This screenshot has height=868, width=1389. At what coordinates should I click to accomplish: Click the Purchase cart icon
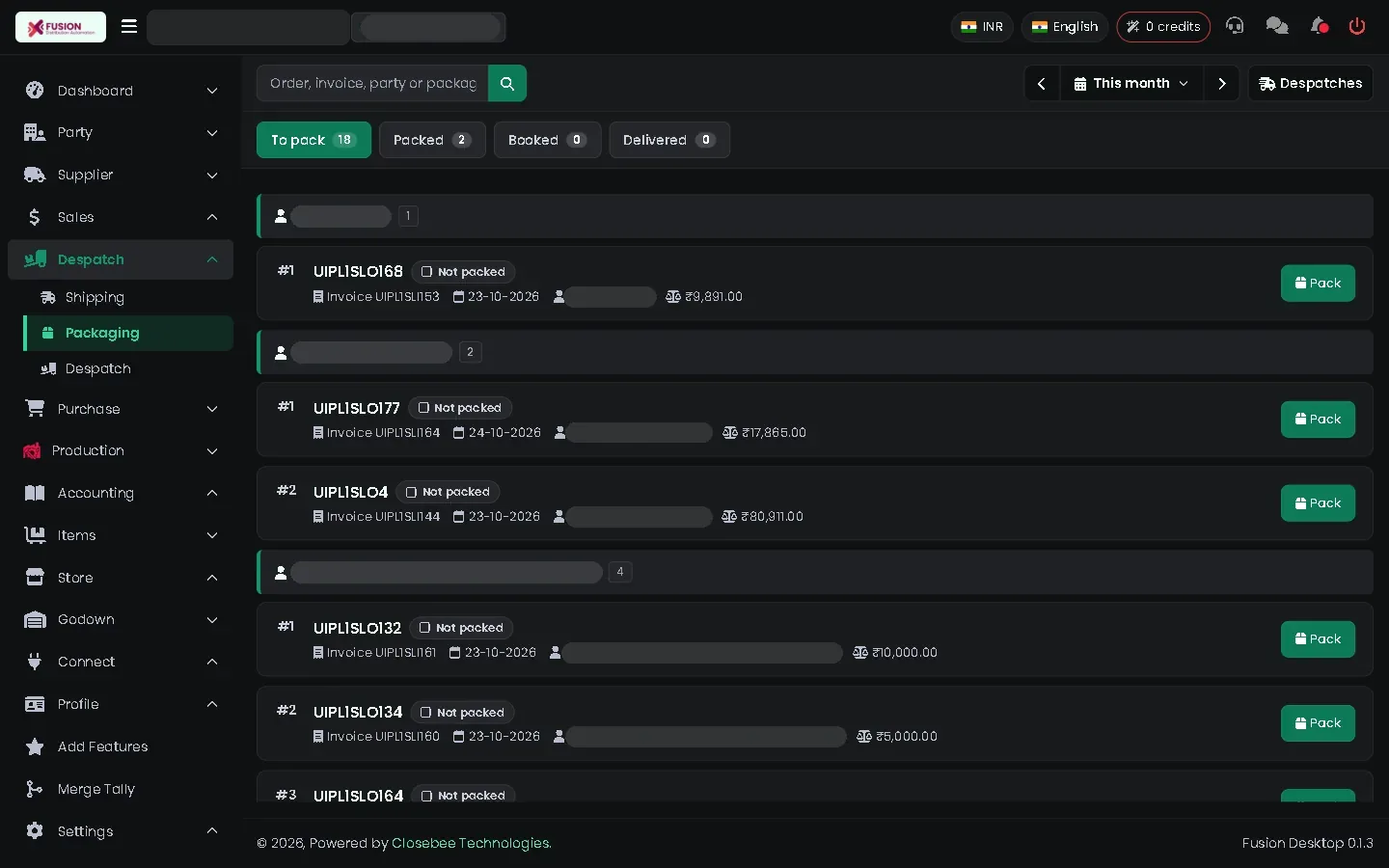35,409
